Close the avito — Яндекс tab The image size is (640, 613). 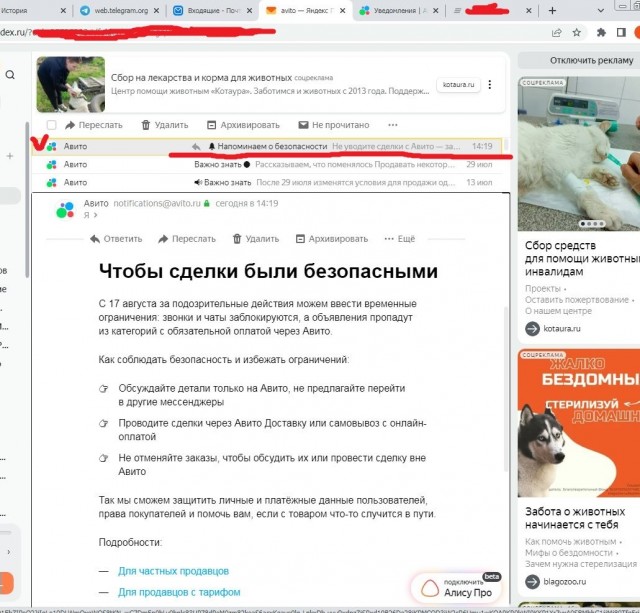coord(342,11)
